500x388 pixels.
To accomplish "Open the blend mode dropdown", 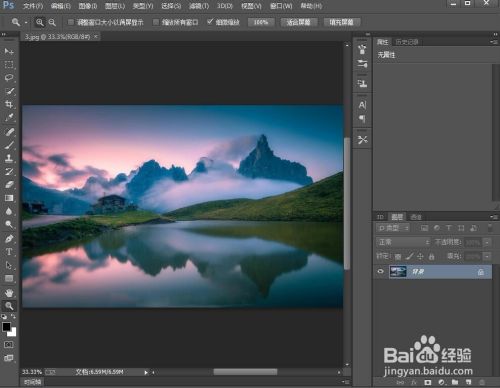I will coord(404,242).
